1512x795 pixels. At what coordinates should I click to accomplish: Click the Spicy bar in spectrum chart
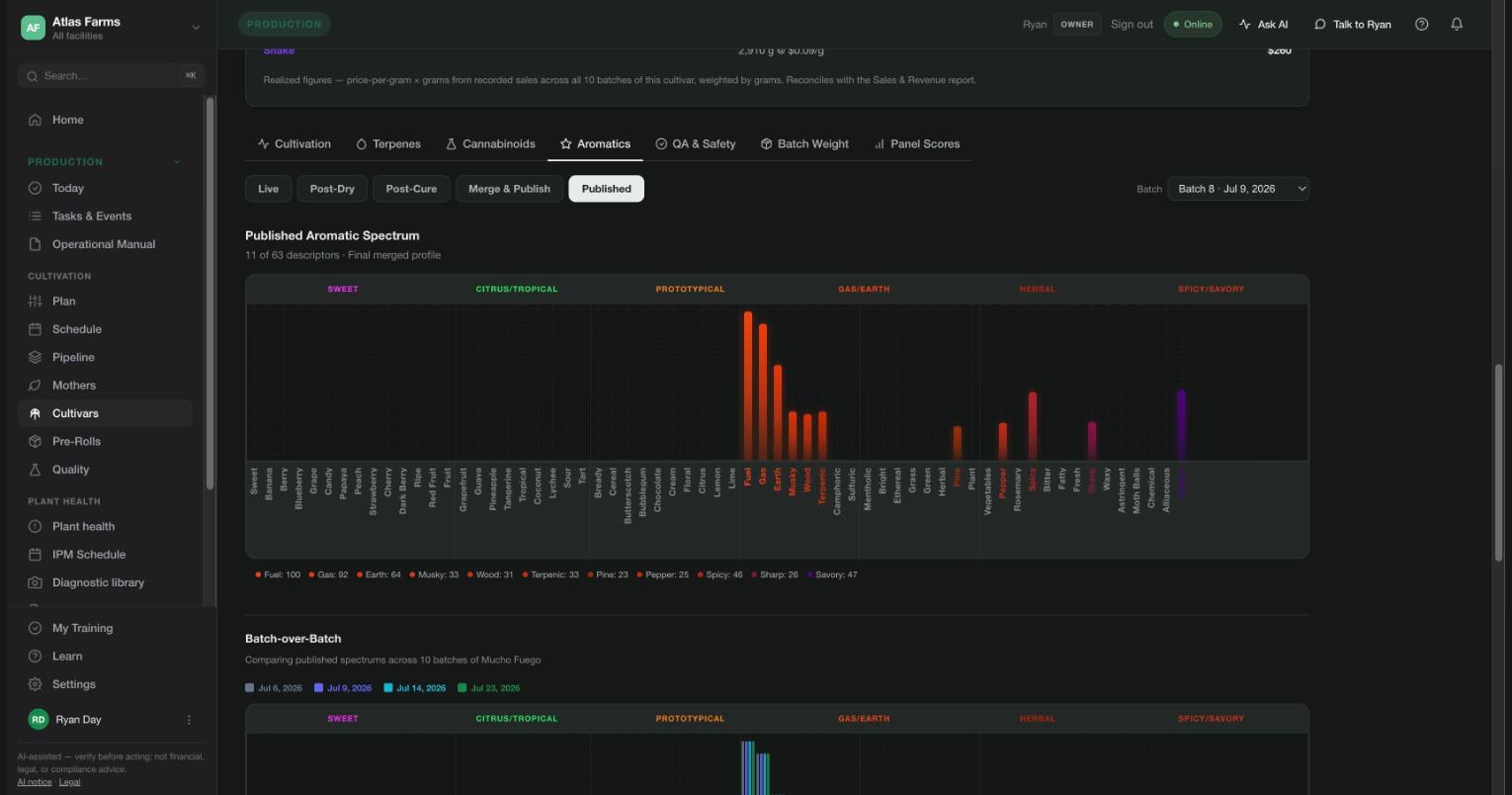tap(1033, 426)
